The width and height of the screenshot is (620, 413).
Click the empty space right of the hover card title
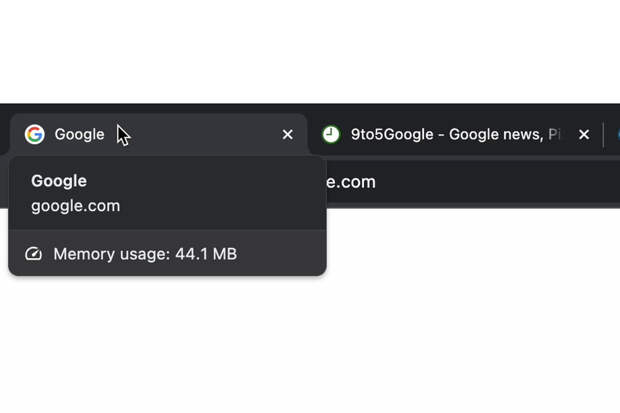point(200,181)
